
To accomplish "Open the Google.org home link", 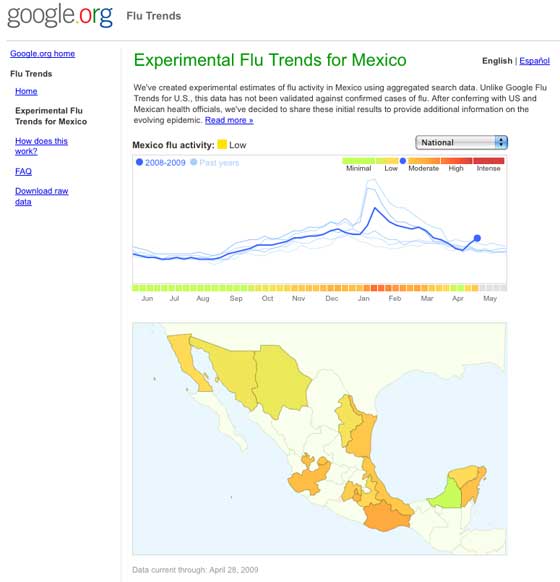I will [42, 53].
